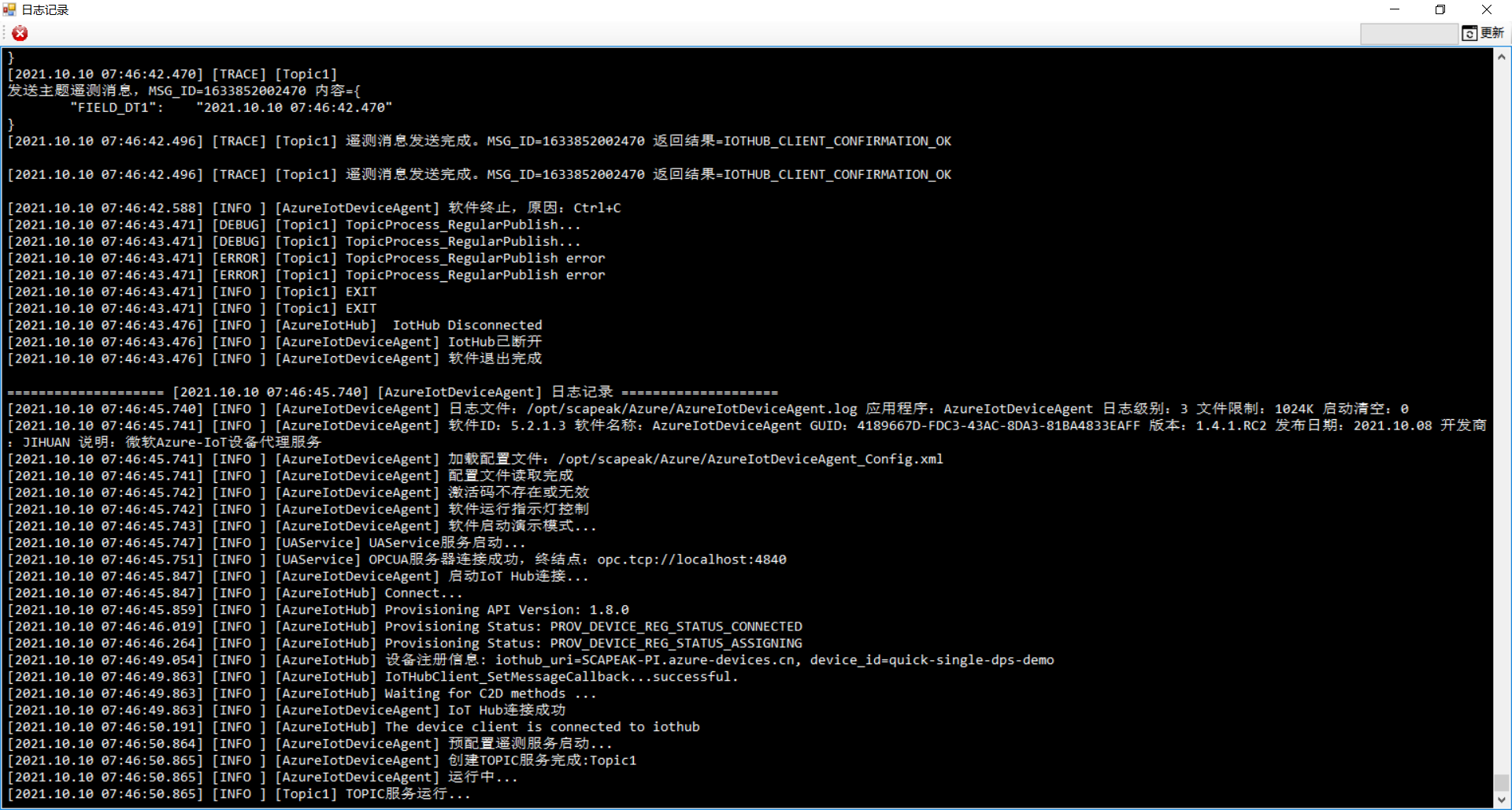The width and height of the screenshot is (1512, 810).
Task: Click log line '创建TOPIC服务完成:Topic1'
Action: (322, 760)
